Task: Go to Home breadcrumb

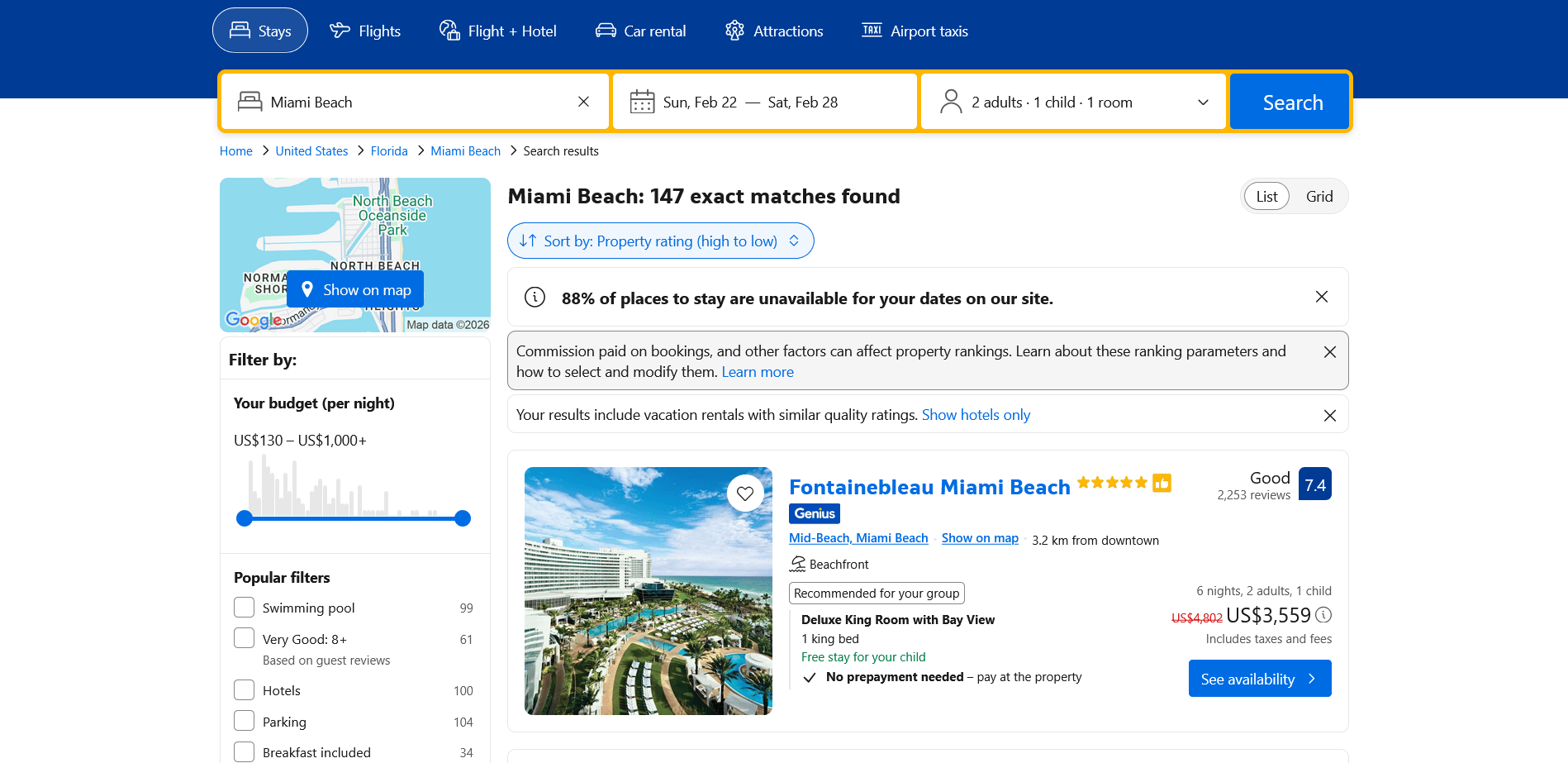Action: tap(236, 151)
